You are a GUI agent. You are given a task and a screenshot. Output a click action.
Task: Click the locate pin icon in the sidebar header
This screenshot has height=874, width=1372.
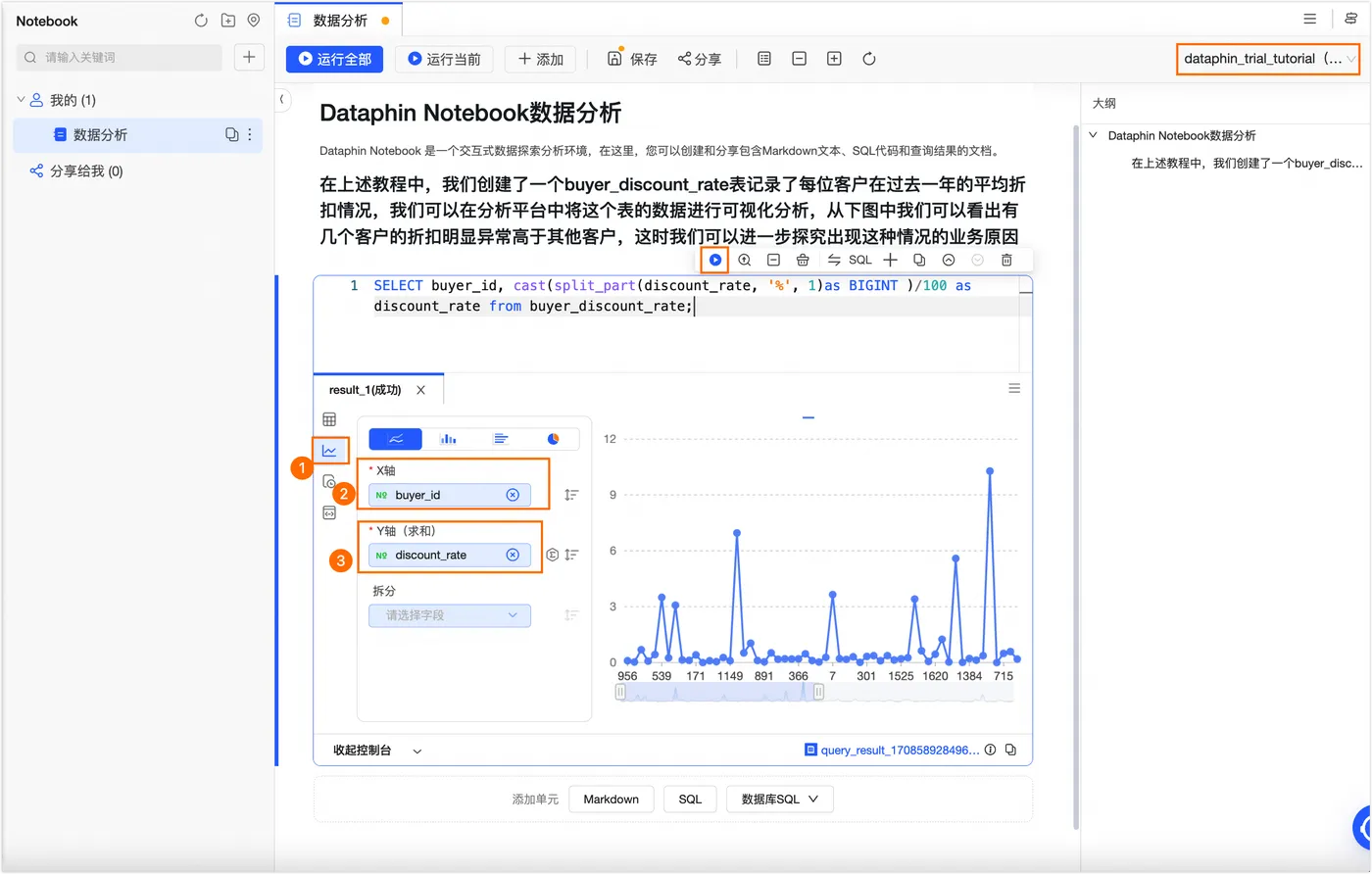[x=254, y=21]
